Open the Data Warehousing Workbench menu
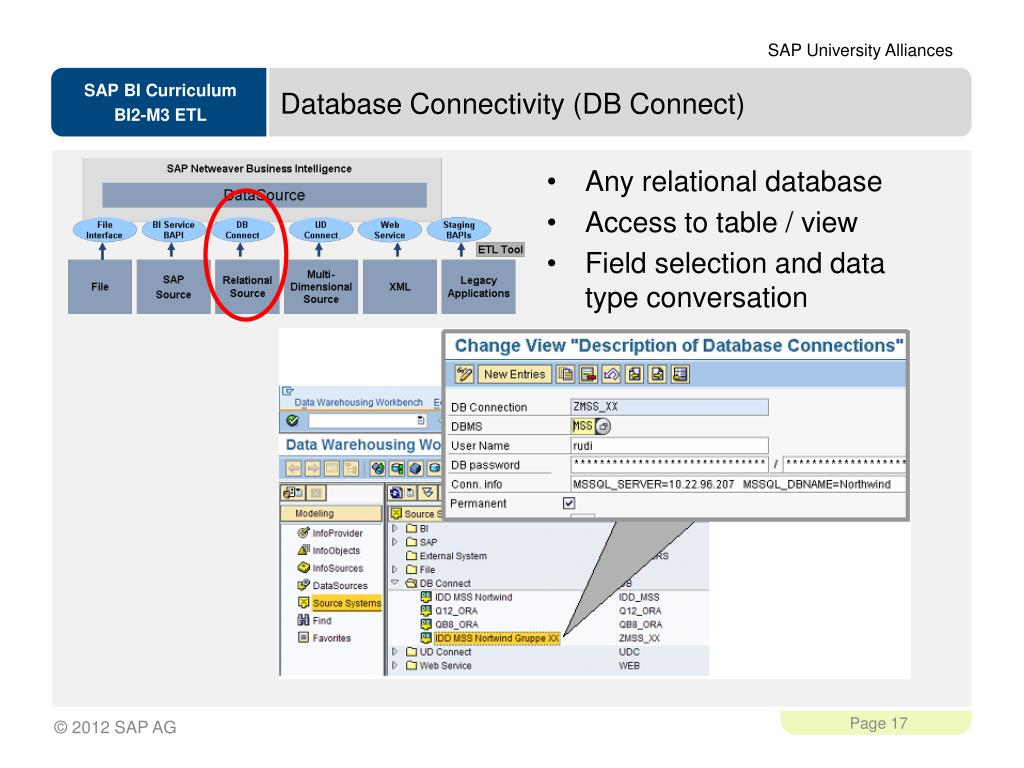 tap(359, 402)
